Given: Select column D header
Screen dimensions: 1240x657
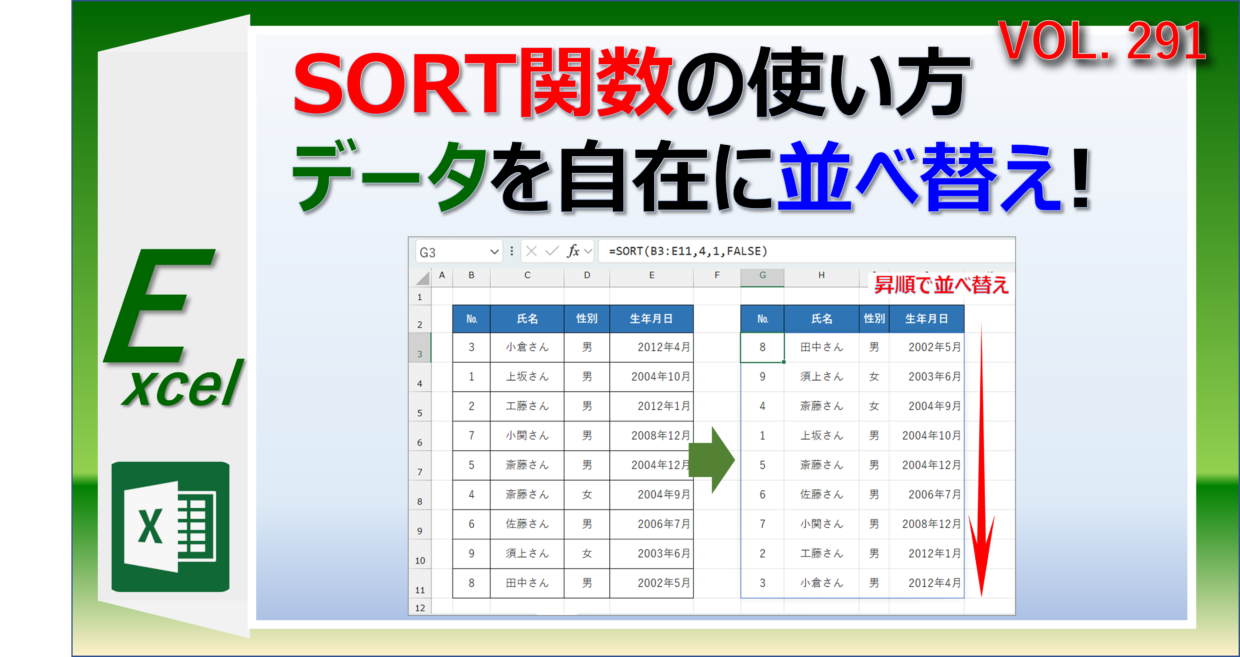Looking at the screenshot, I should pyautogui.click(x=587, y=276).
